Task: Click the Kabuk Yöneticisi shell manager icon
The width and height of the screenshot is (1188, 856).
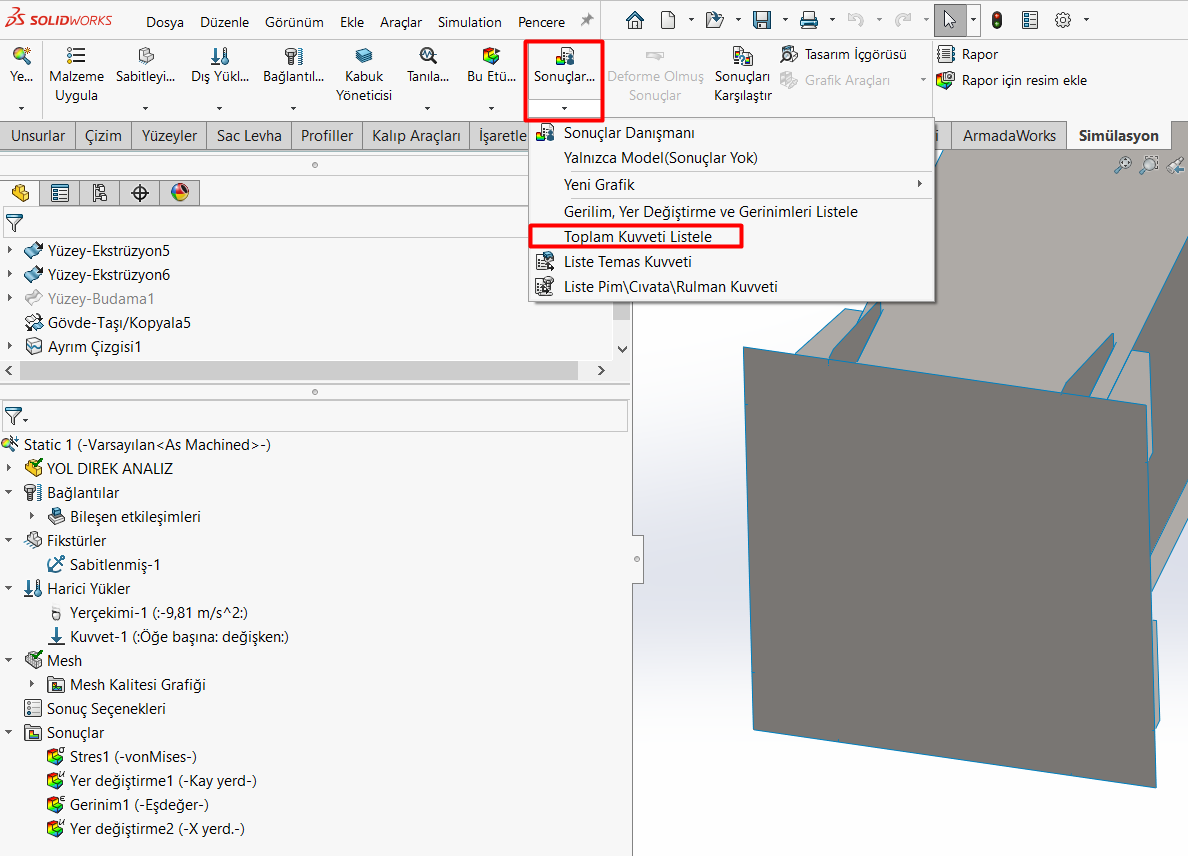Action: pyautogui.click(x=364, y=55)
